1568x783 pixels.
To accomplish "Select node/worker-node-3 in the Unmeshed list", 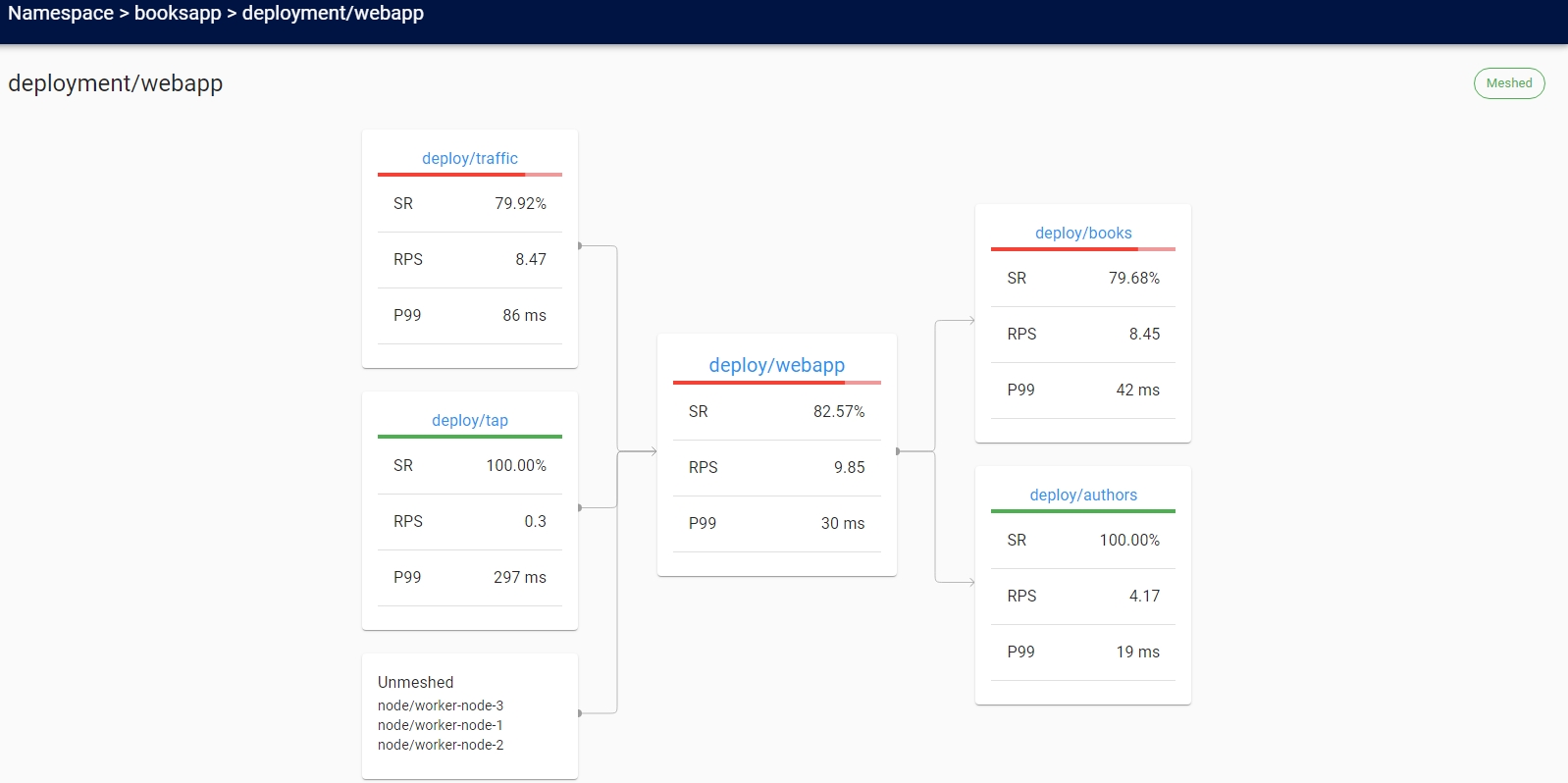I will click(440, 705).
